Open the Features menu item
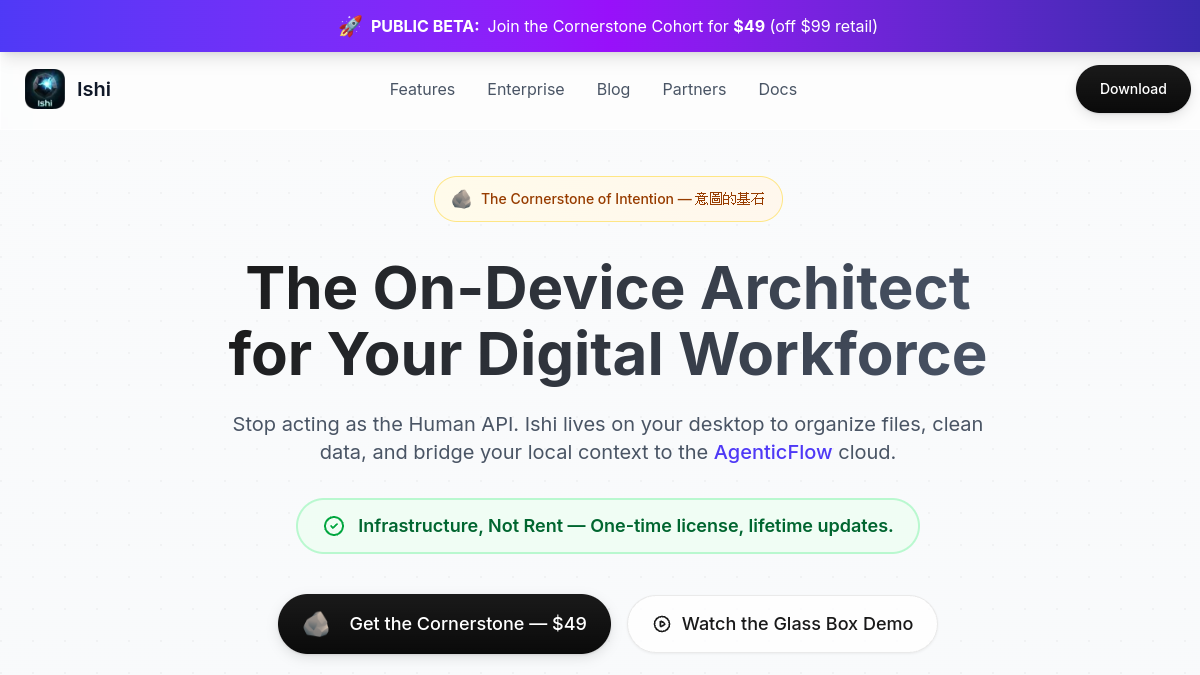The height and width of the screenshot is (675, 1200). pyautogui.click(x=422, y=89)
